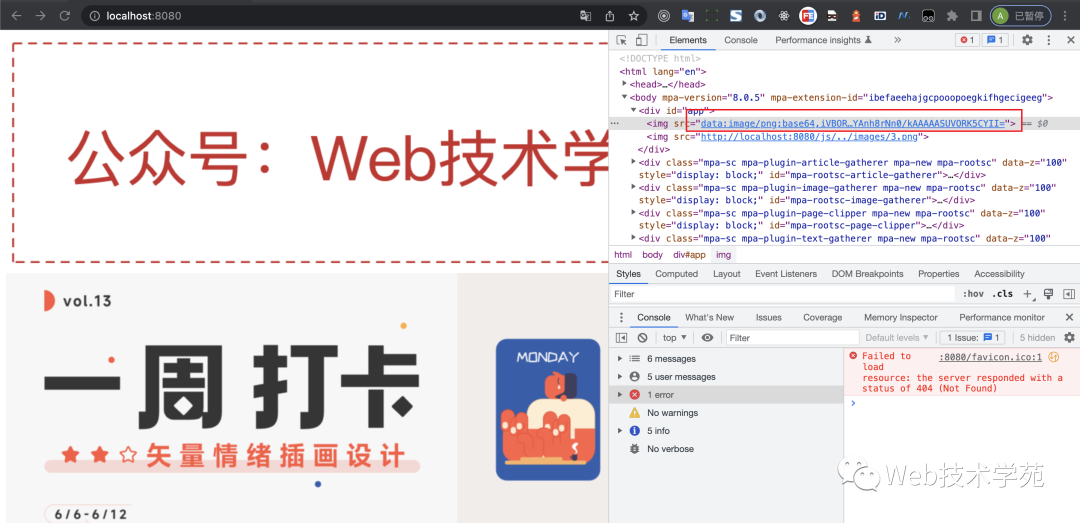Toggle the .cls class editor
Screen dimensions: 1080x523
click(x=1002, y=294)
